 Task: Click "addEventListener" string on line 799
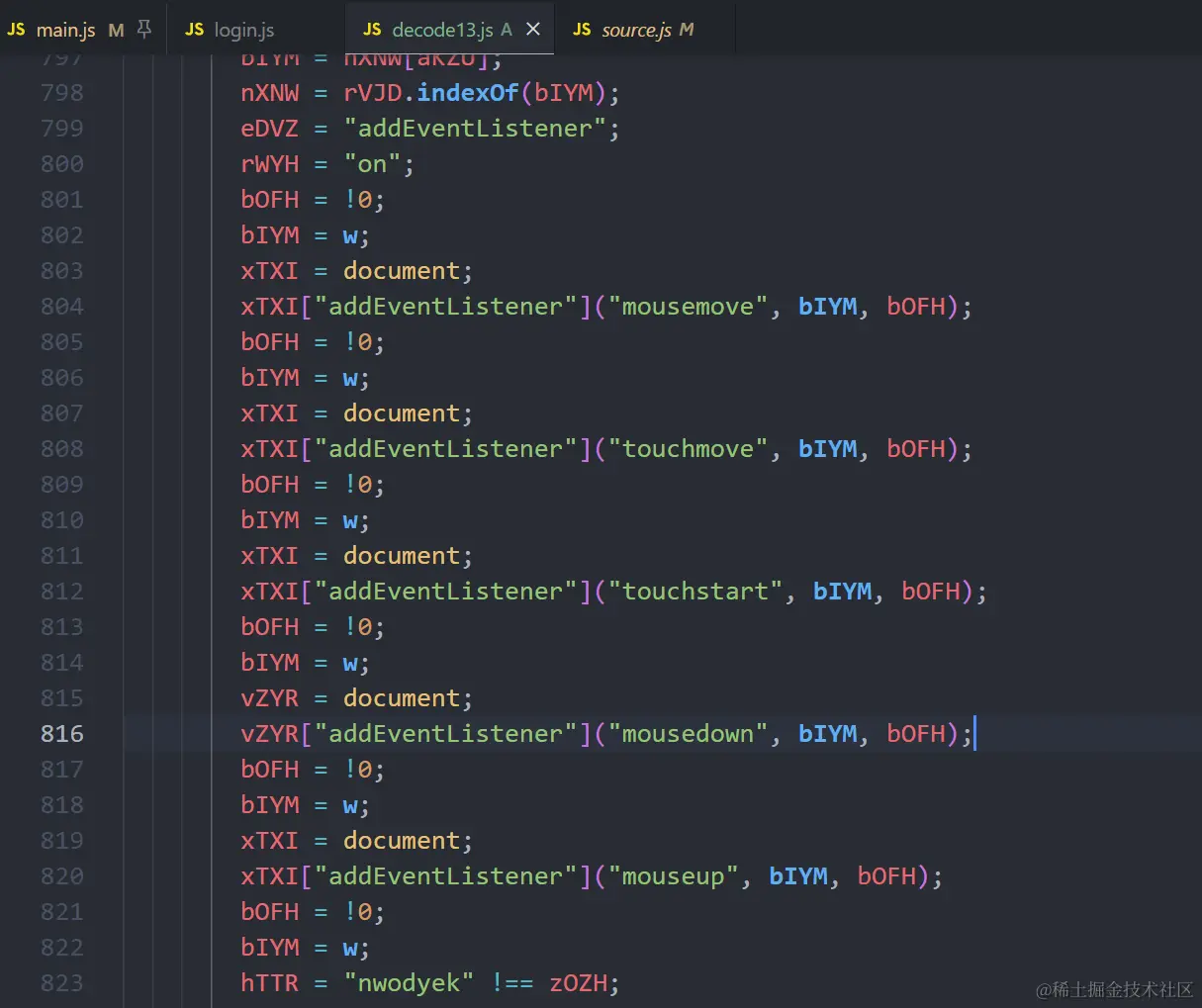(475, 129)
